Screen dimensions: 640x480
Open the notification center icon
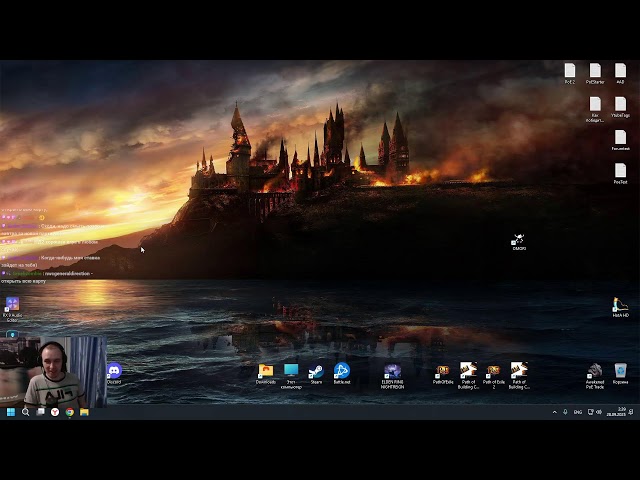[x=631, y=412]
